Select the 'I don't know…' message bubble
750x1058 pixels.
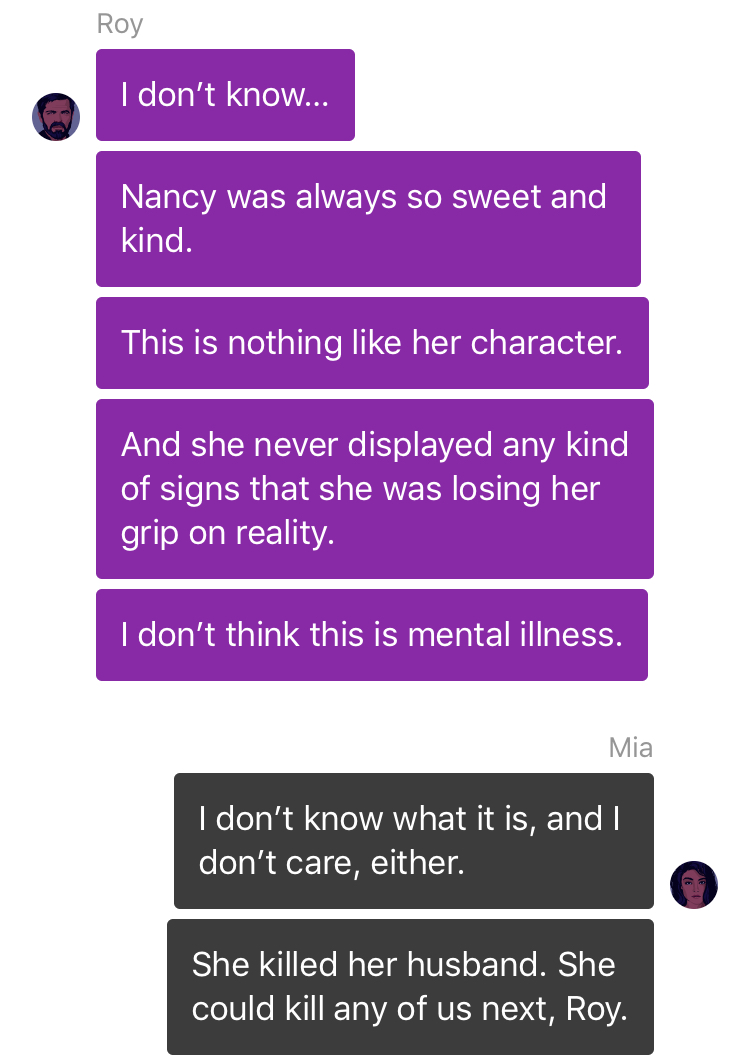[x=225, y=95]
